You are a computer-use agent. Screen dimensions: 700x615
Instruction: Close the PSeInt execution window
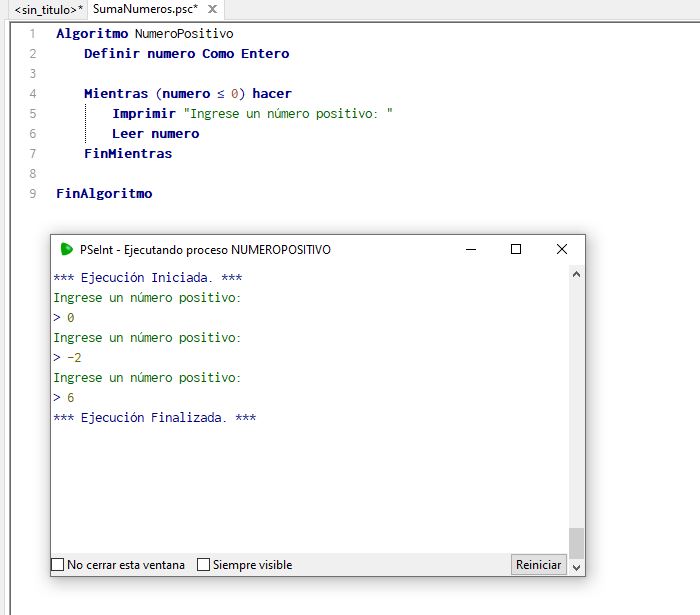(562, 249)
